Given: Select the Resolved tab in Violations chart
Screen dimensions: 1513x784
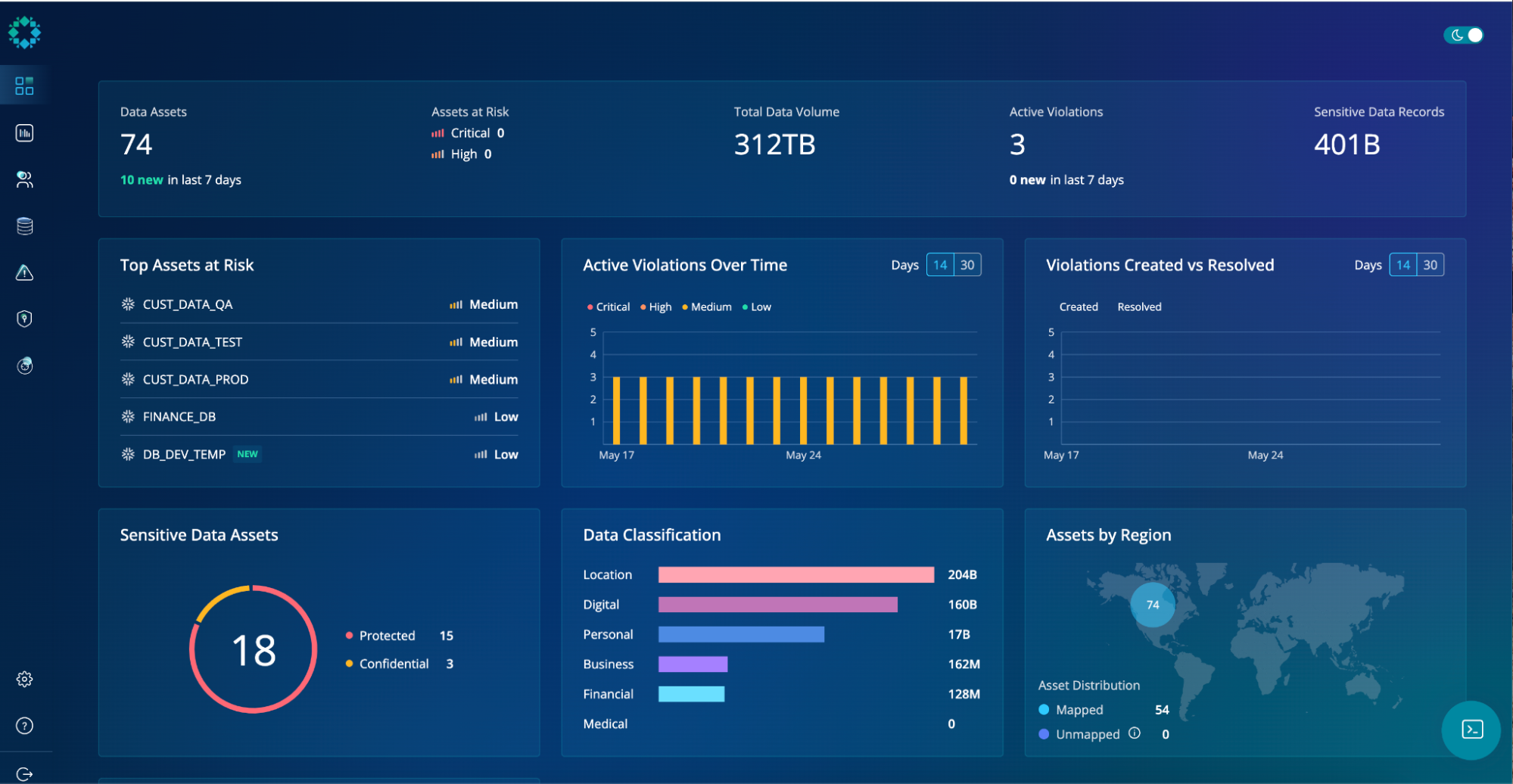Looking at the screenshot, I should pyautogui.click(x=1138, y=306).
